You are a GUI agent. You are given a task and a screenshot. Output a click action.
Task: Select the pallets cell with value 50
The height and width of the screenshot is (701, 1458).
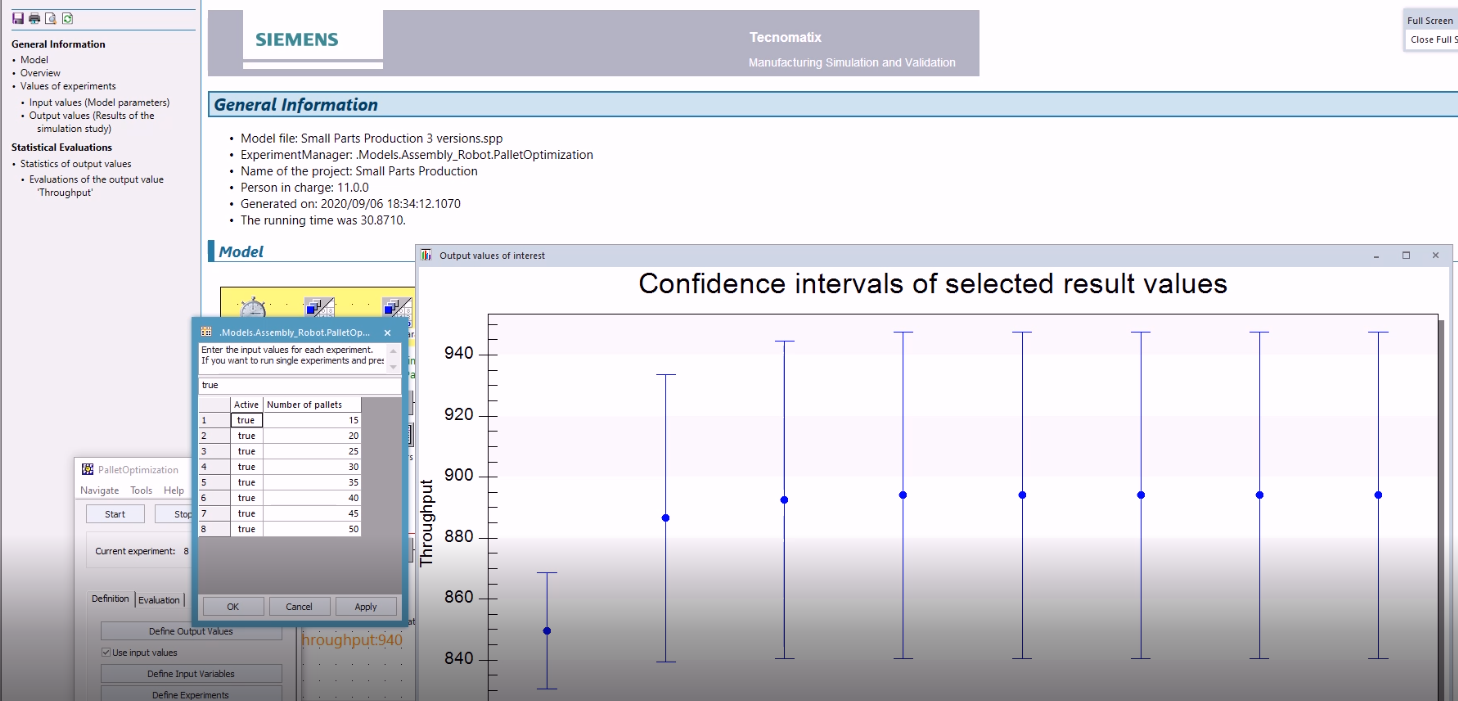312,529
